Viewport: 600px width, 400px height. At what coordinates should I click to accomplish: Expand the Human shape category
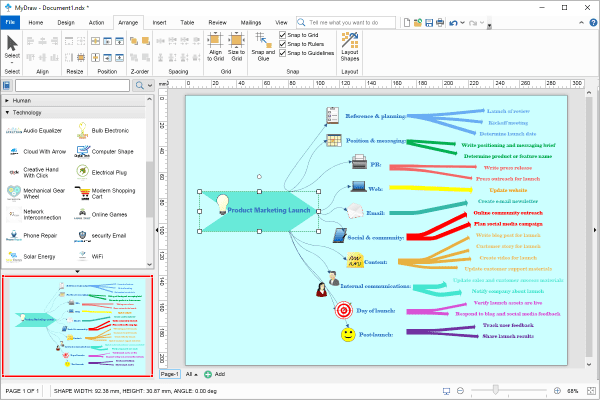click(73, 101)
